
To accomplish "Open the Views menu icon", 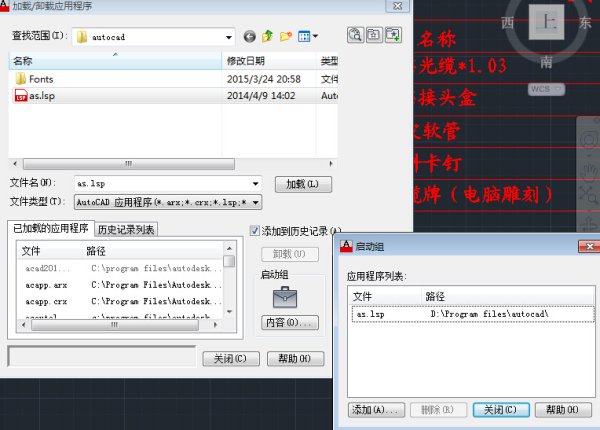I will click(x=308, y=36).
